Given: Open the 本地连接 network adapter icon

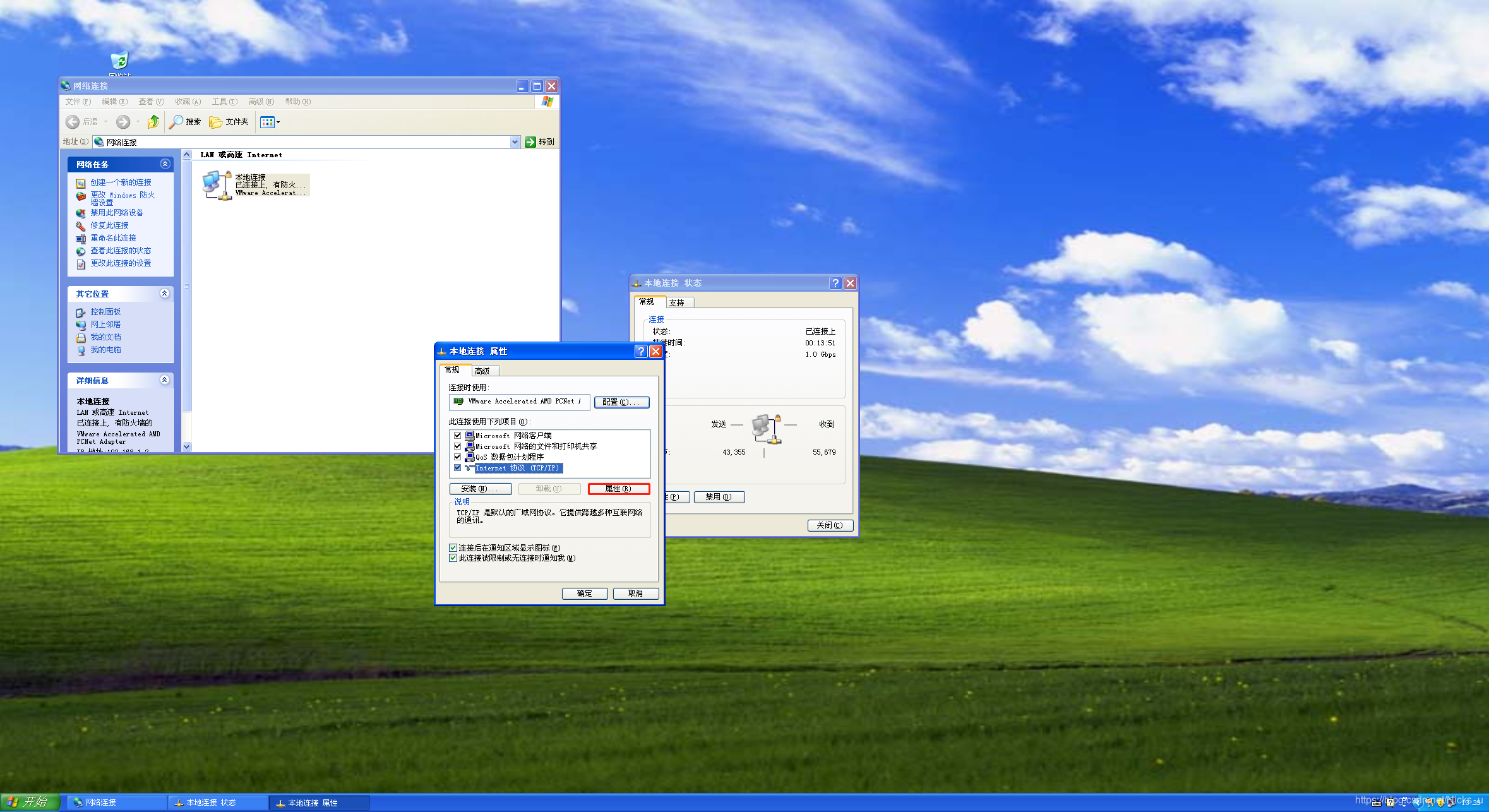Looking at the screenshot, I should click(216, 185).
